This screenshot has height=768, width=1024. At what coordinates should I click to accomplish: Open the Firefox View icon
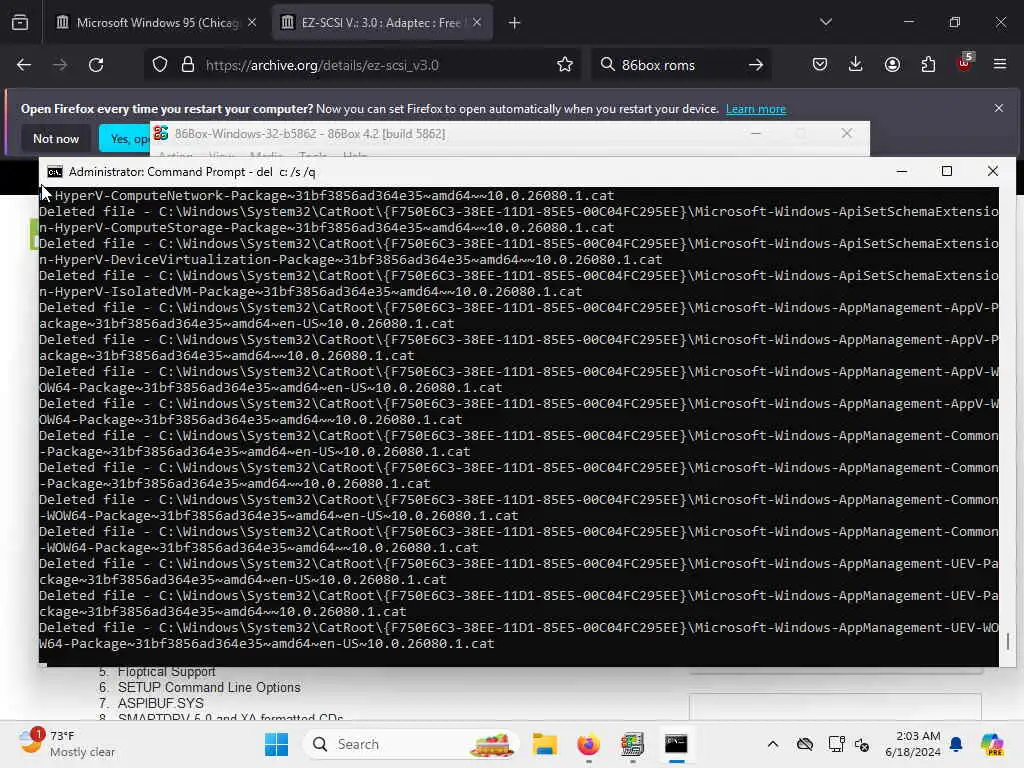20,23
